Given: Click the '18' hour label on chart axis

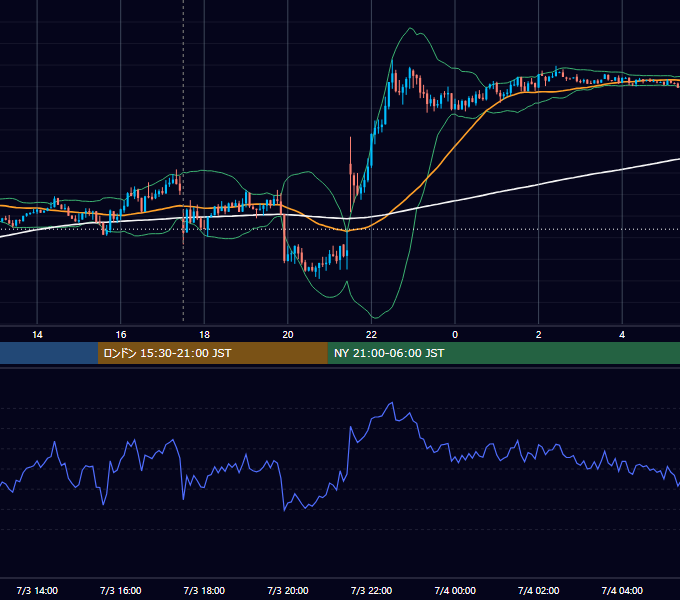Looking at the screenshot, I should click(x=204, y=335).
